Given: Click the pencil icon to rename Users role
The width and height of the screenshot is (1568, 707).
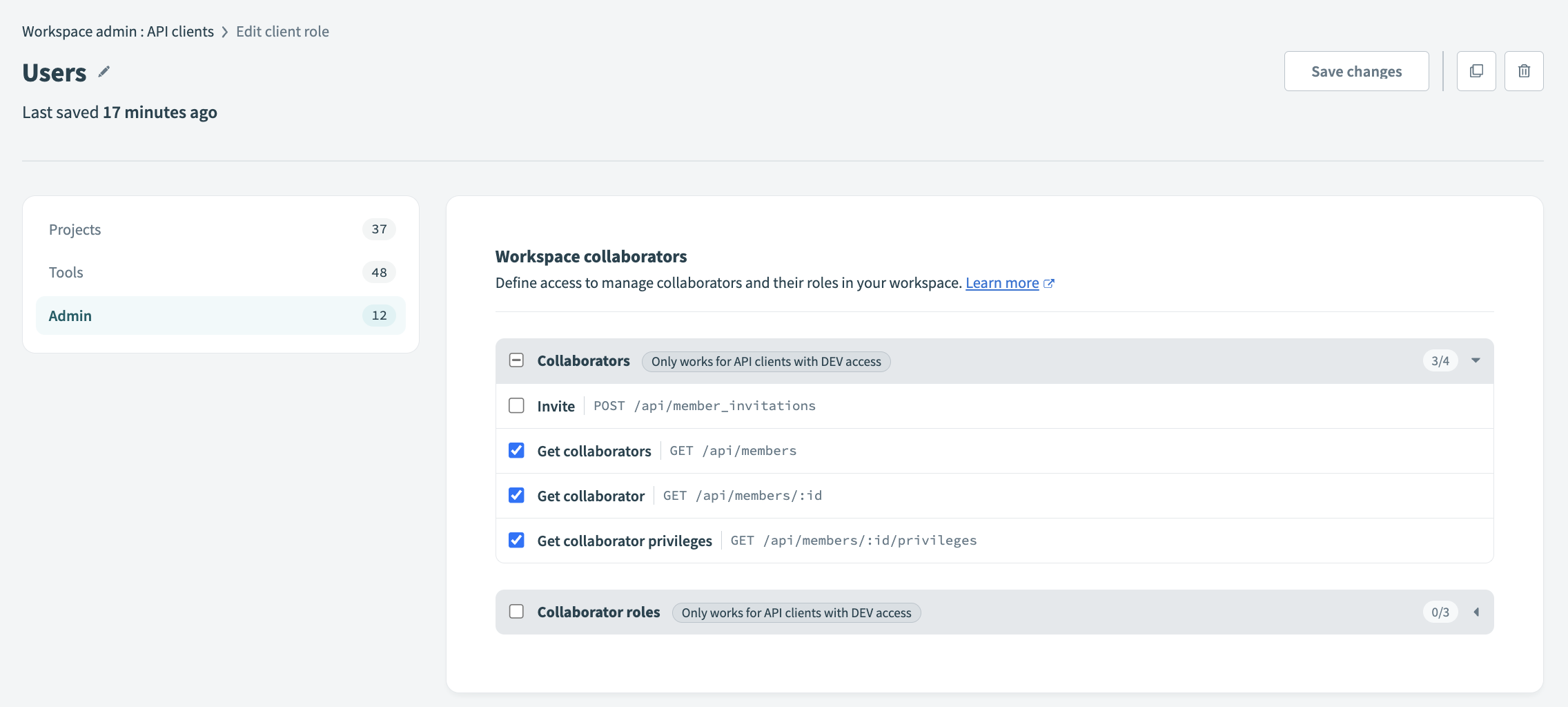Looking at the screenshot, I should pos(104,72).
